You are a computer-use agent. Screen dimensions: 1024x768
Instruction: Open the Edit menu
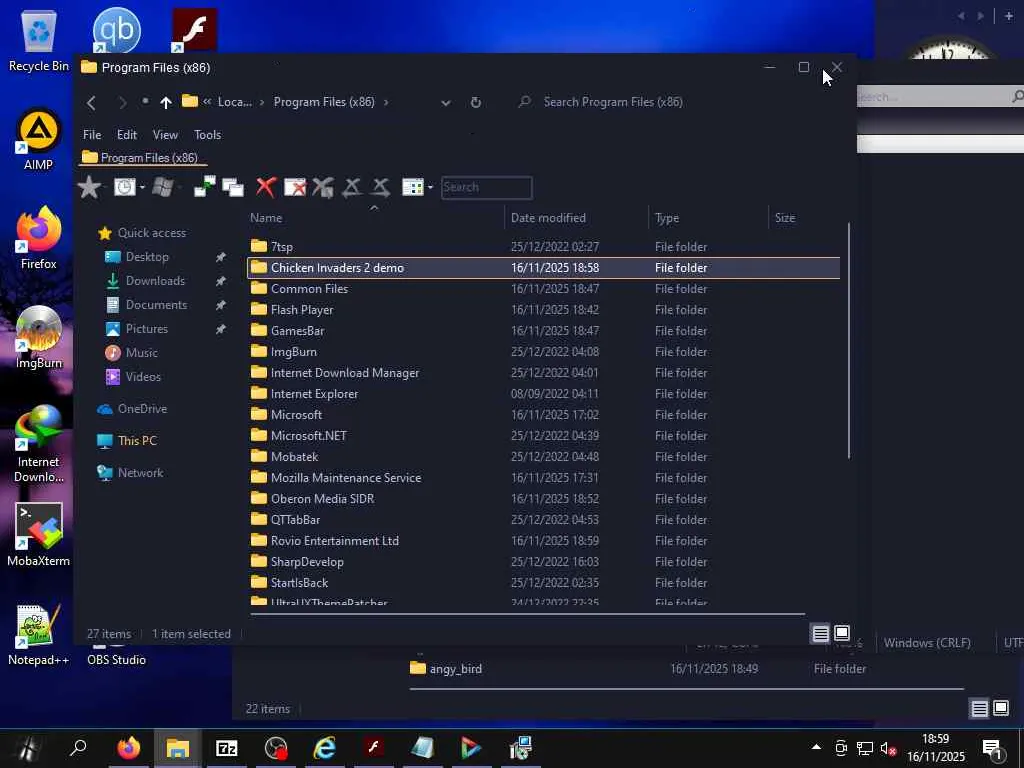coord(127,135)
